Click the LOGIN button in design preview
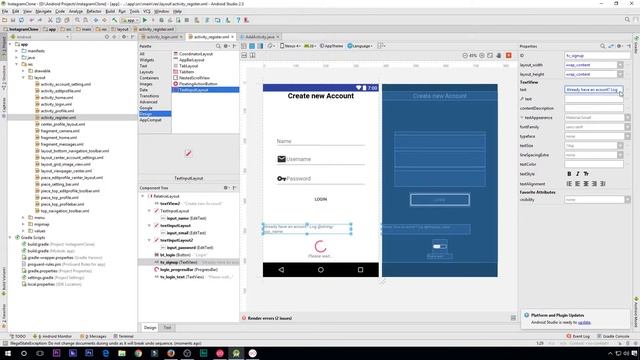 point(320,199)
